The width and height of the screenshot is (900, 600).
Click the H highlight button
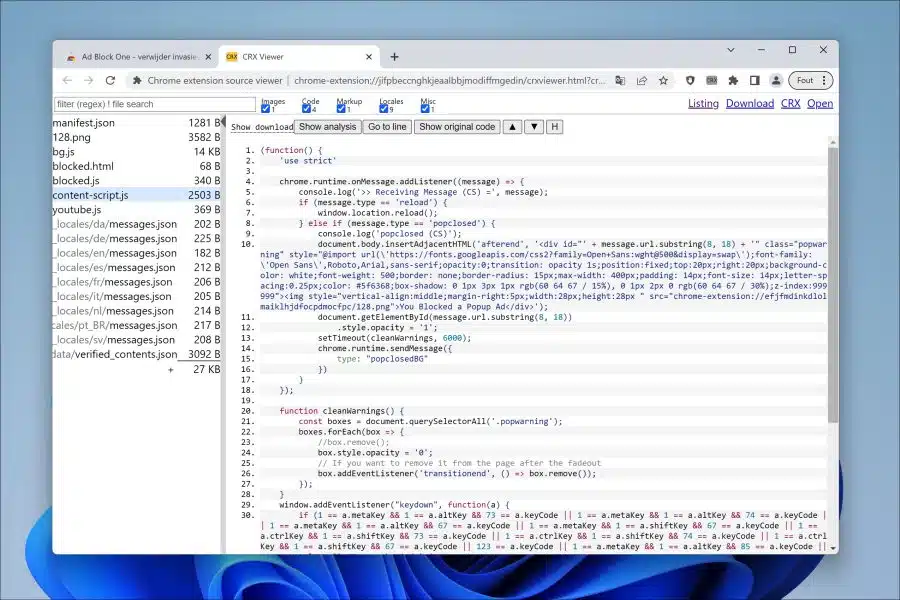(x=554, y=127)
